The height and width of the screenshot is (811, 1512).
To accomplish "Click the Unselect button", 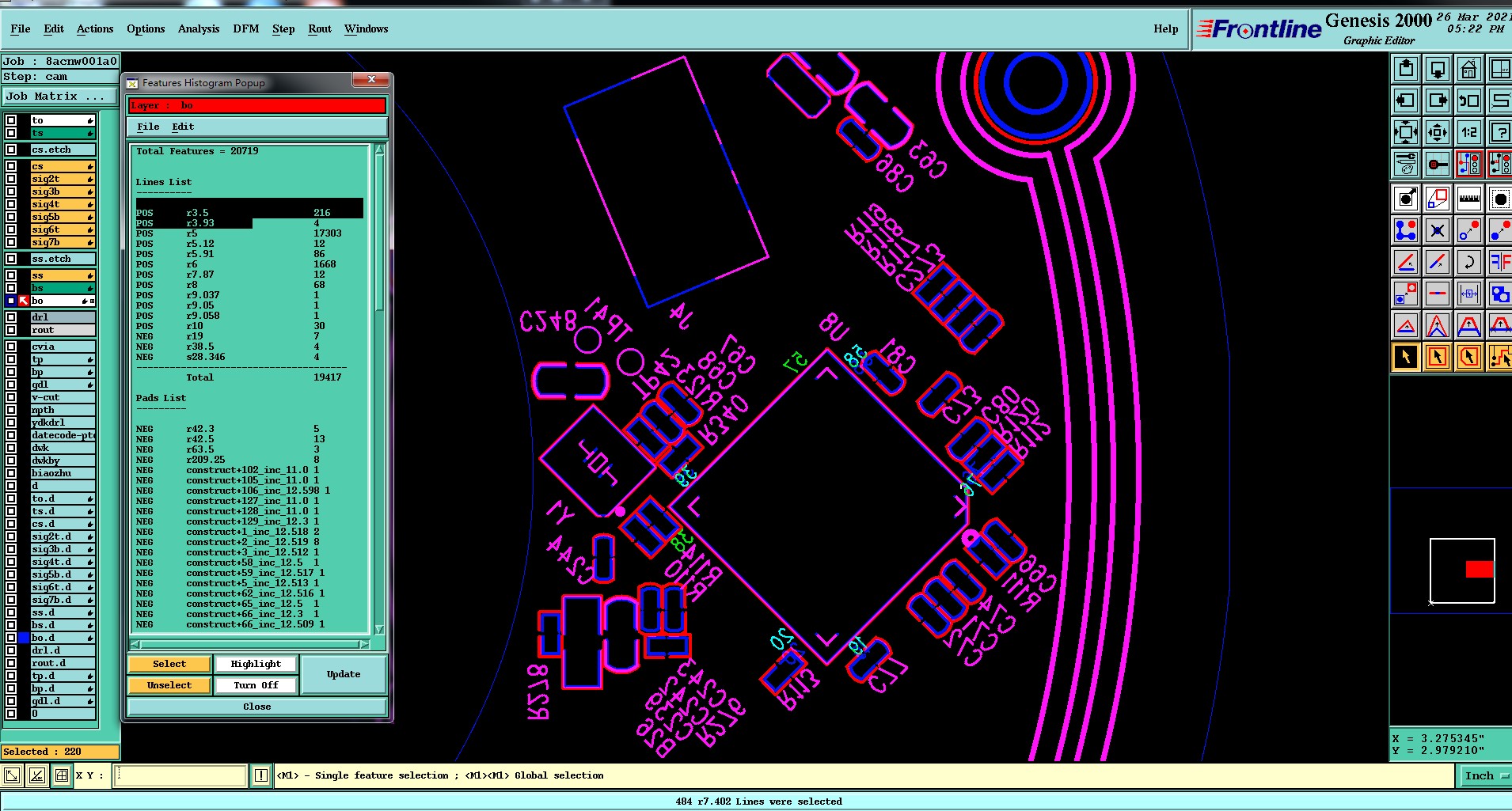I will click(x=169, y=685).
